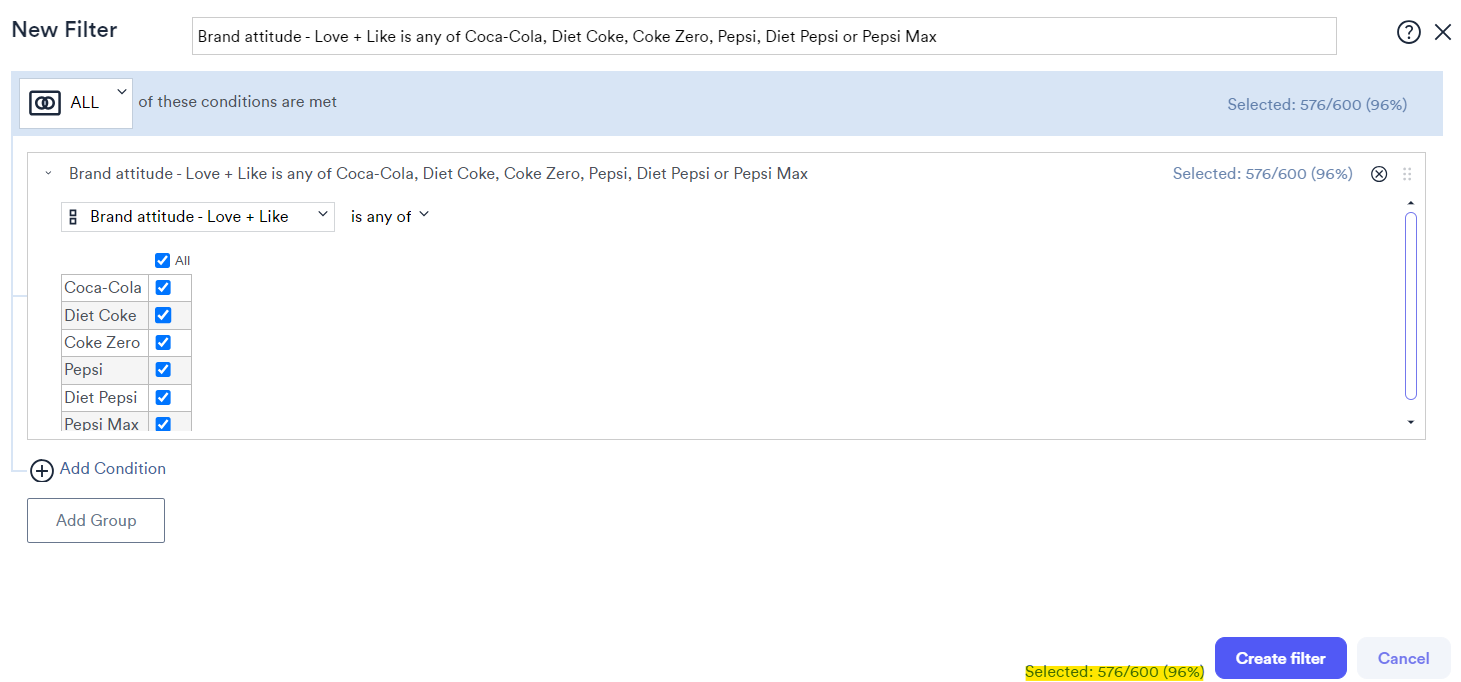The image size is (1461, 682).
Task: Uncheck the Pepsi checkbox
Action: [x=163, y=370]
